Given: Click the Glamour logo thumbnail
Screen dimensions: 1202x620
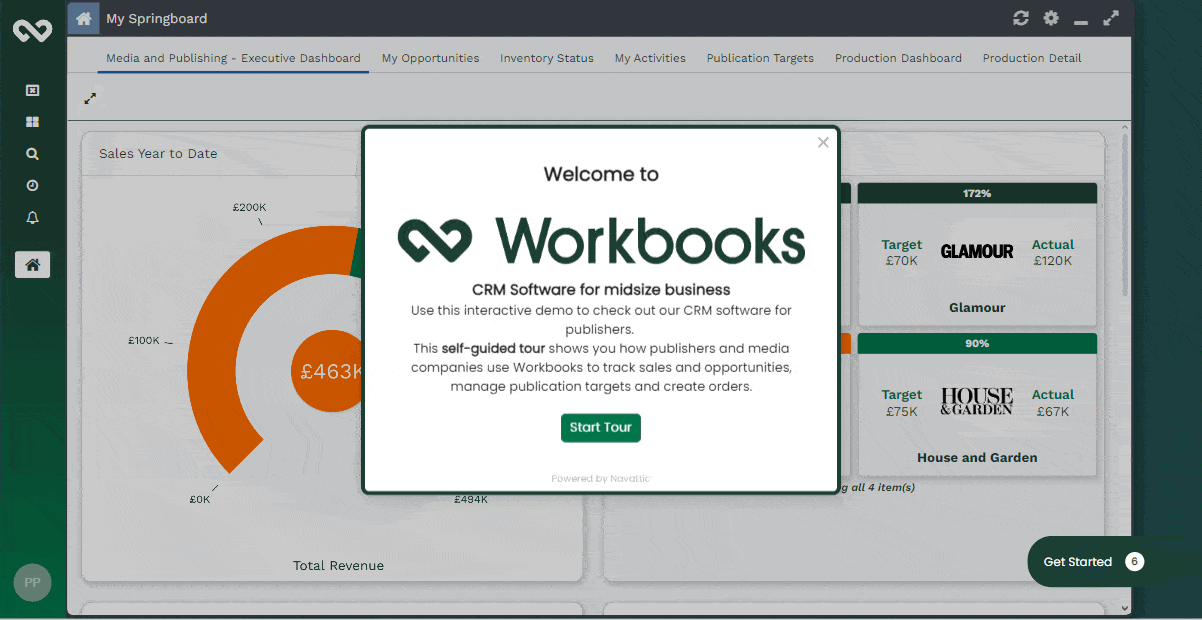Looking at the screenshot, I should pos(977,251).
